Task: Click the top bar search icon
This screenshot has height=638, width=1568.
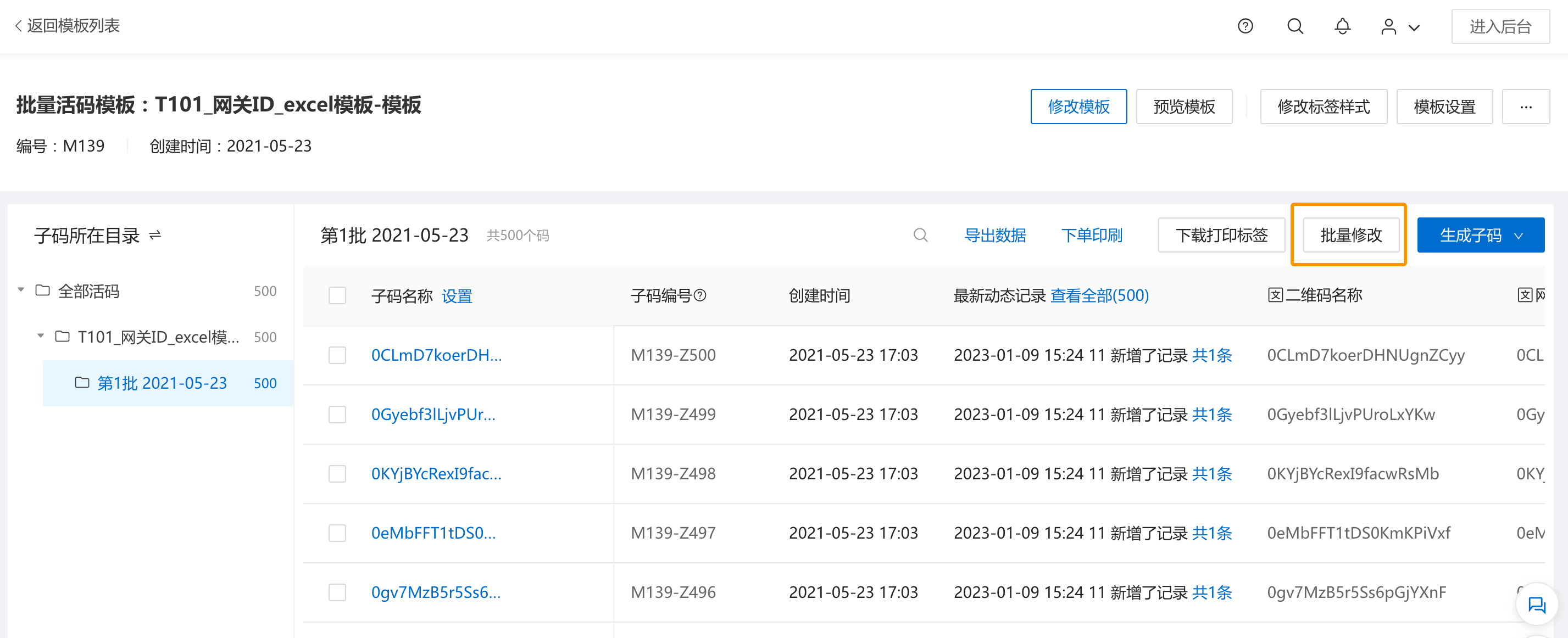Action: click(1295, 26)
